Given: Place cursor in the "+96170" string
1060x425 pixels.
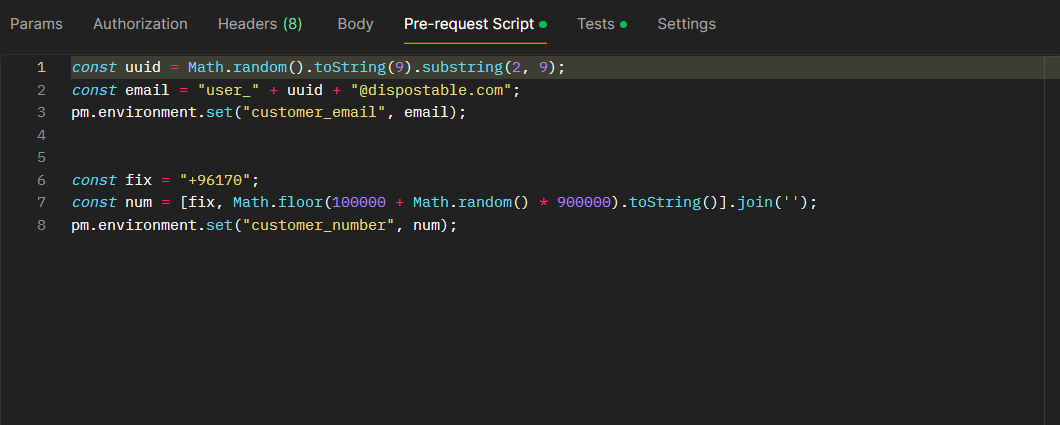Looking at the screenshot, I should [x=219, y=180].
